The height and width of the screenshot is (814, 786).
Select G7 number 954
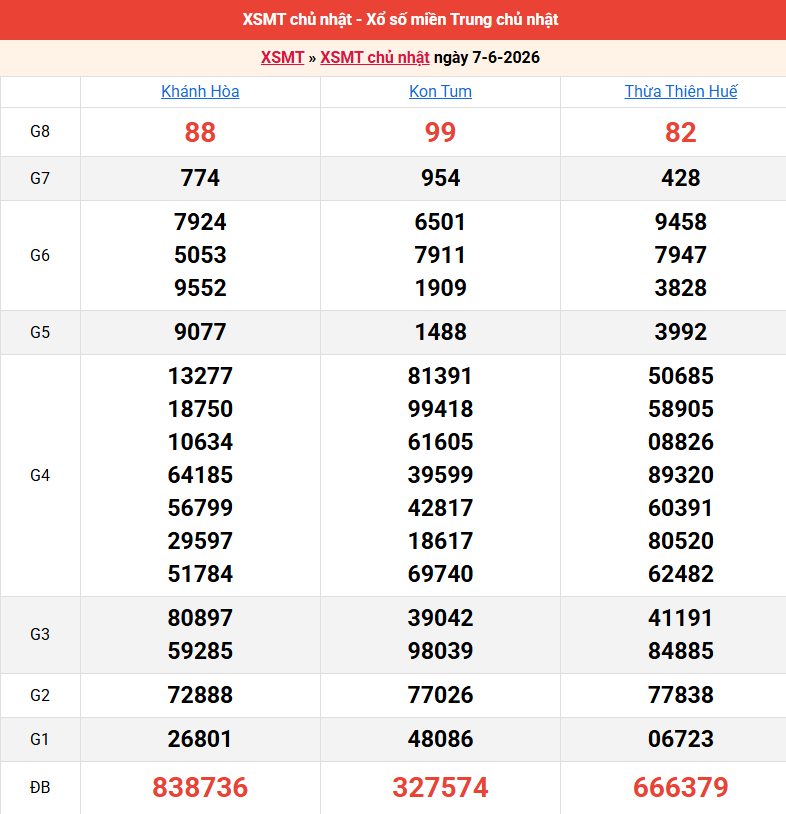coord(440,178)
